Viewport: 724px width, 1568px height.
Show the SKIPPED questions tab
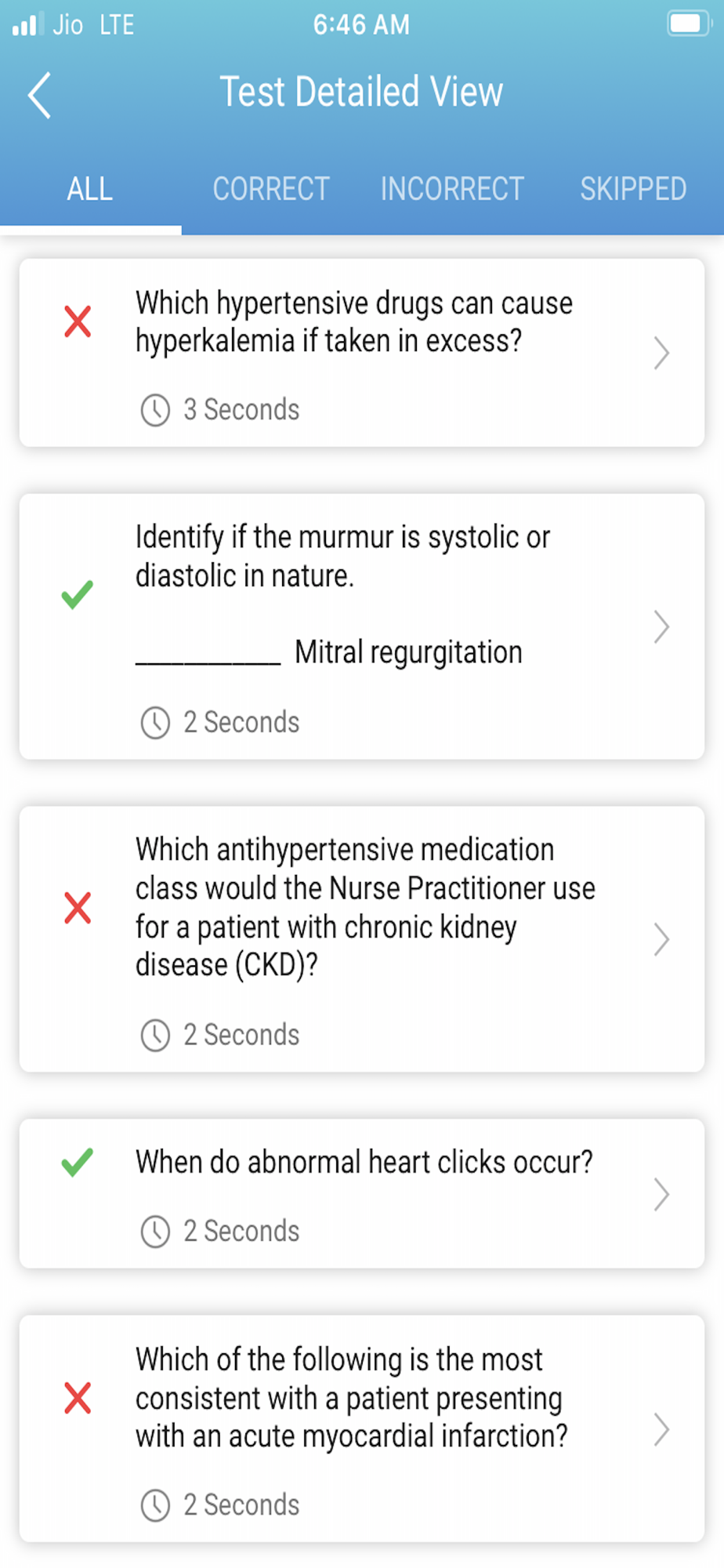click(633, 189)
